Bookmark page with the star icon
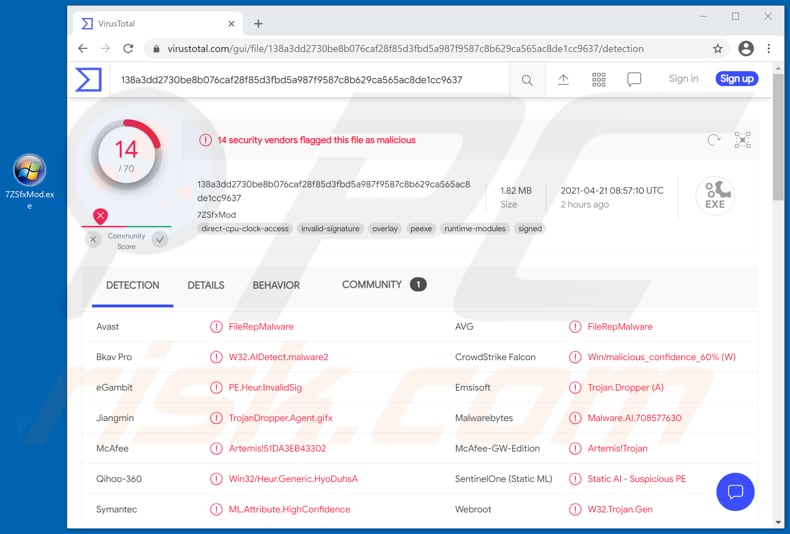 pos(717,49)
